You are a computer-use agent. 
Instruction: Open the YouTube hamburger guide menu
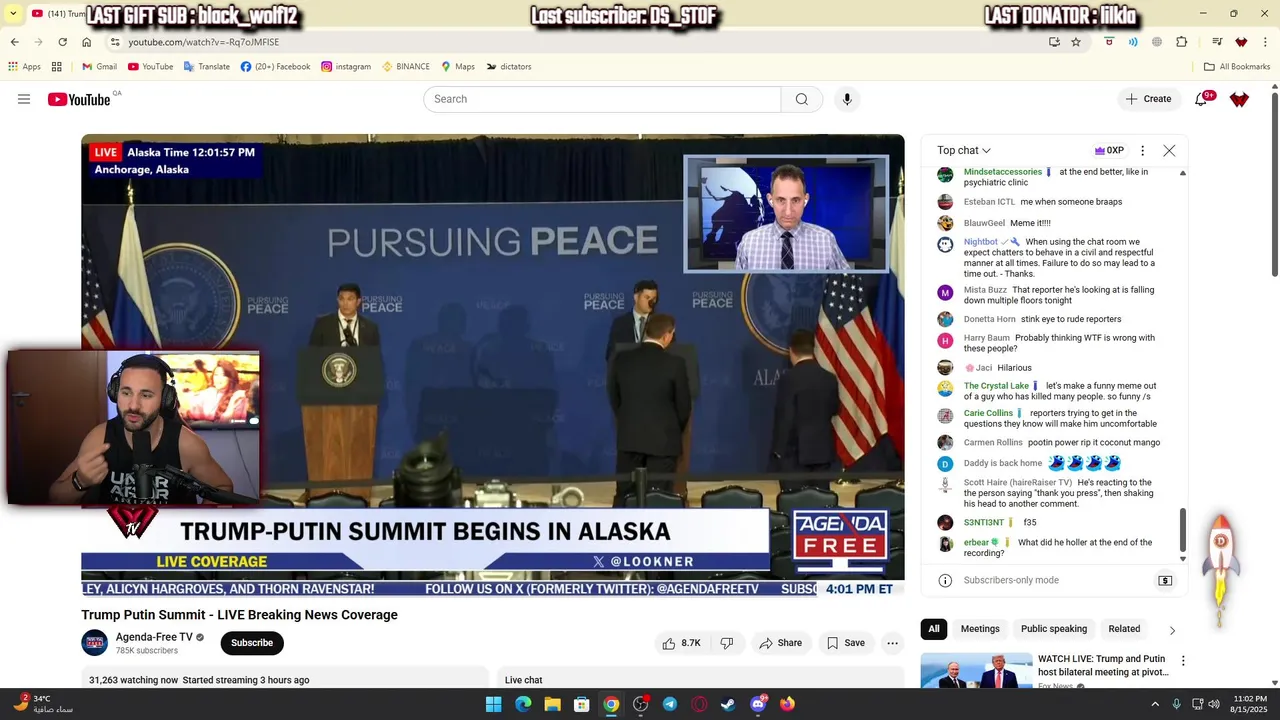coord(24,99)
